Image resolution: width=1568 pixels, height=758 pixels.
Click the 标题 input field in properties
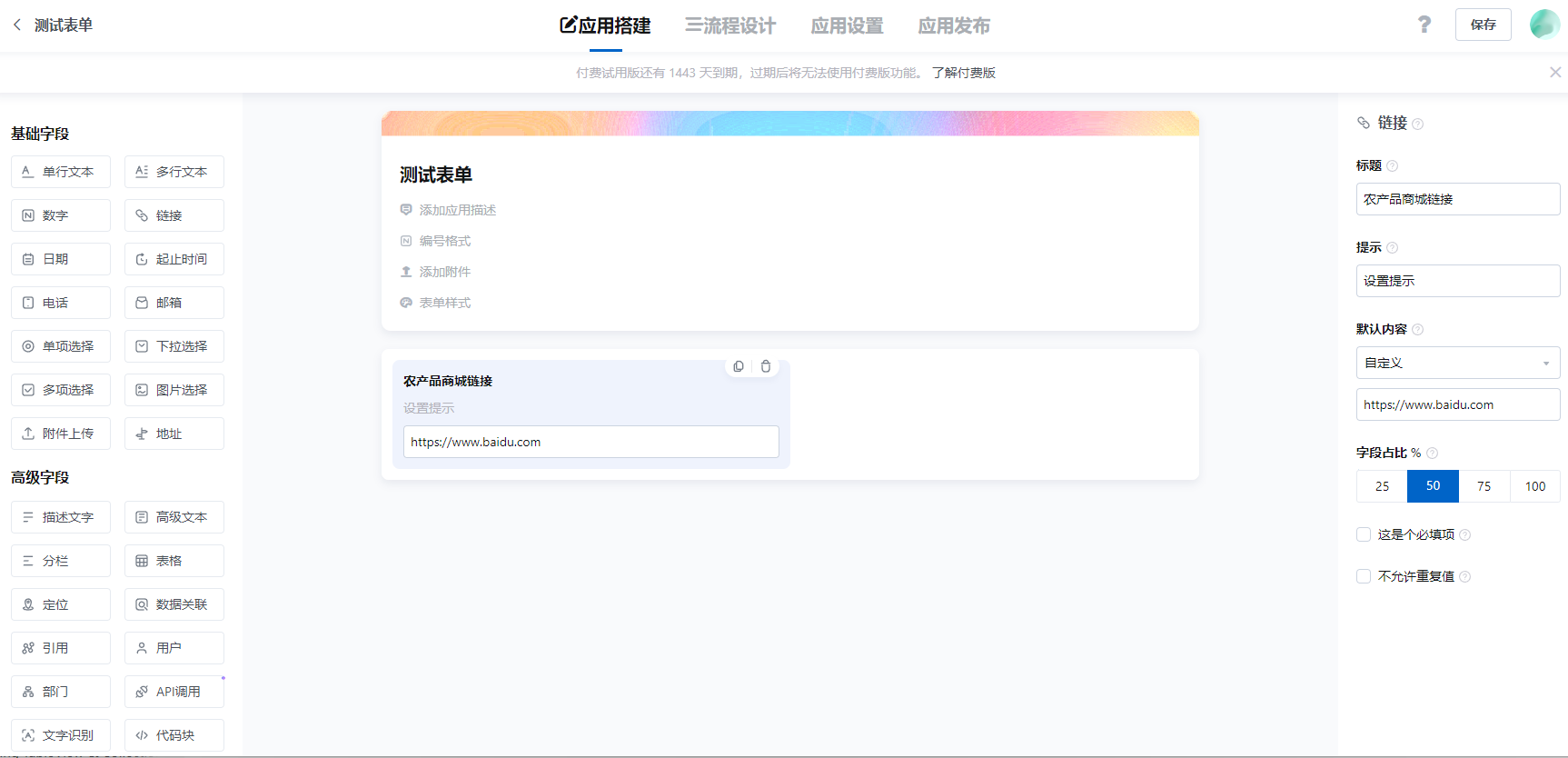point(1457,199)
